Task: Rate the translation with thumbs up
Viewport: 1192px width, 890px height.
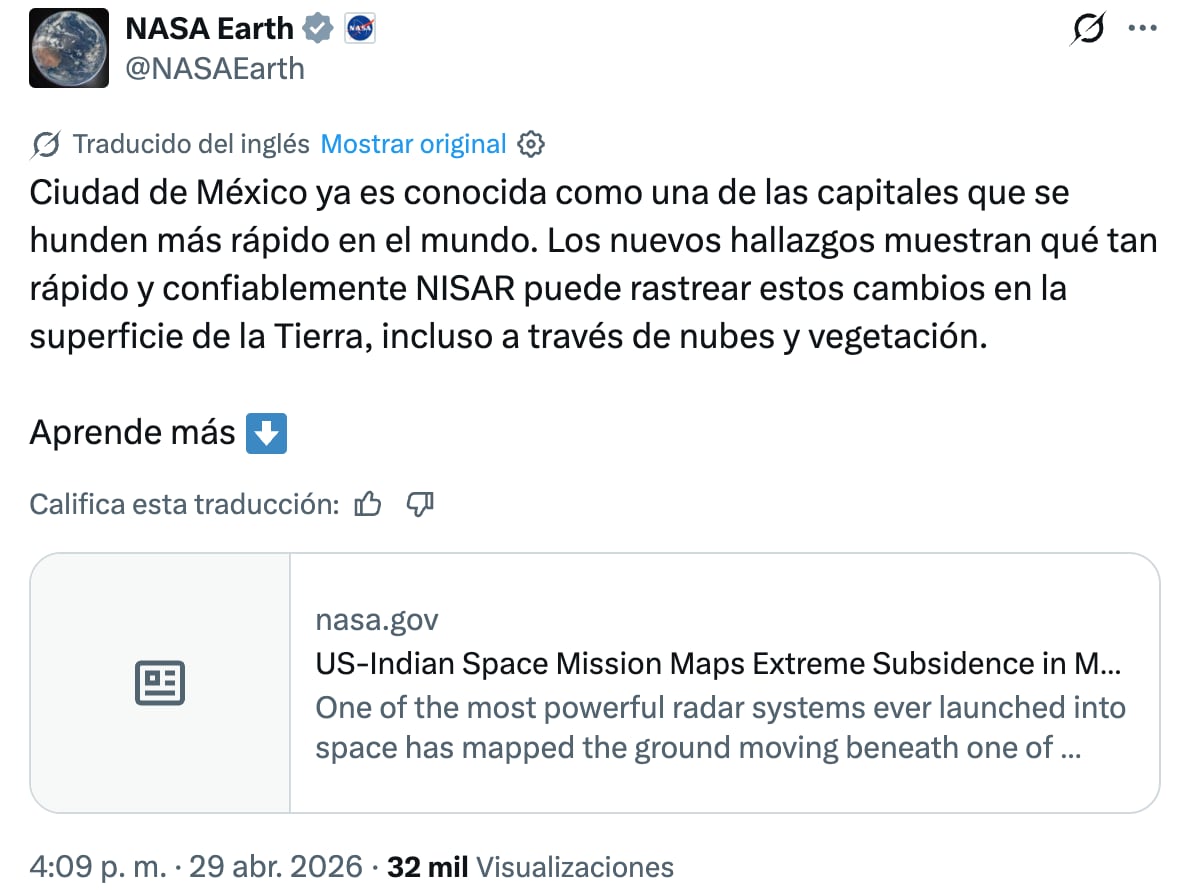Action: [368, 504]
